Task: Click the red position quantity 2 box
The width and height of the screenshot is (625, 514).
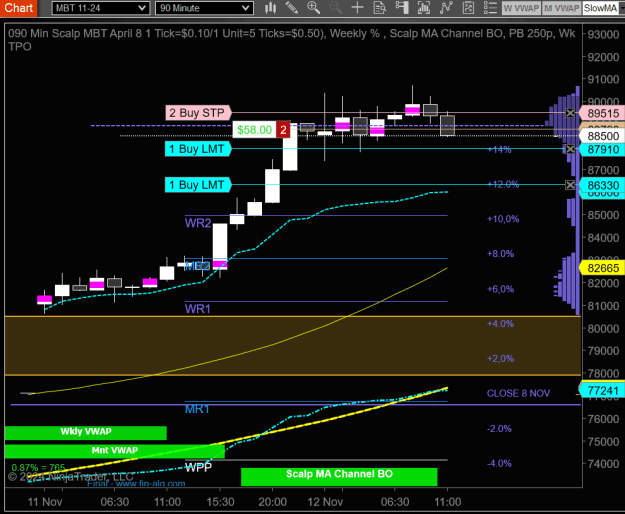Action: click(x=283, y=129)
